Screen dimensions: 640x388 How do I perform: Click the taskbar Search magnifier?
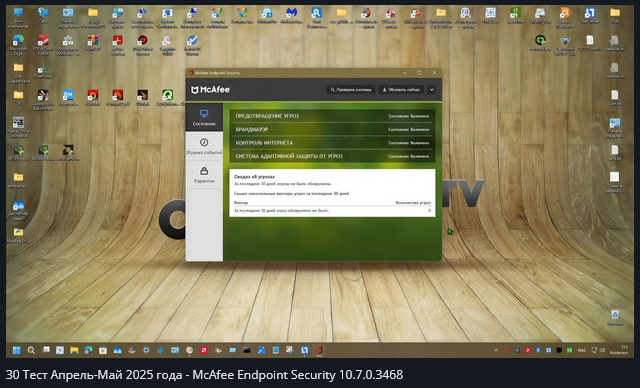click(31, 350)
